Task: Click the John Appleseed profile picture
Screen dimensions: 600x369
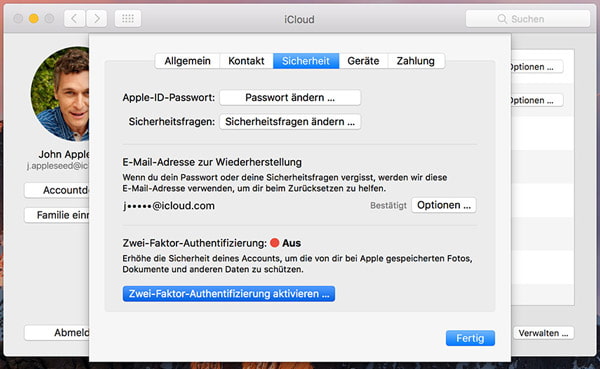Action: click(60, 94)
